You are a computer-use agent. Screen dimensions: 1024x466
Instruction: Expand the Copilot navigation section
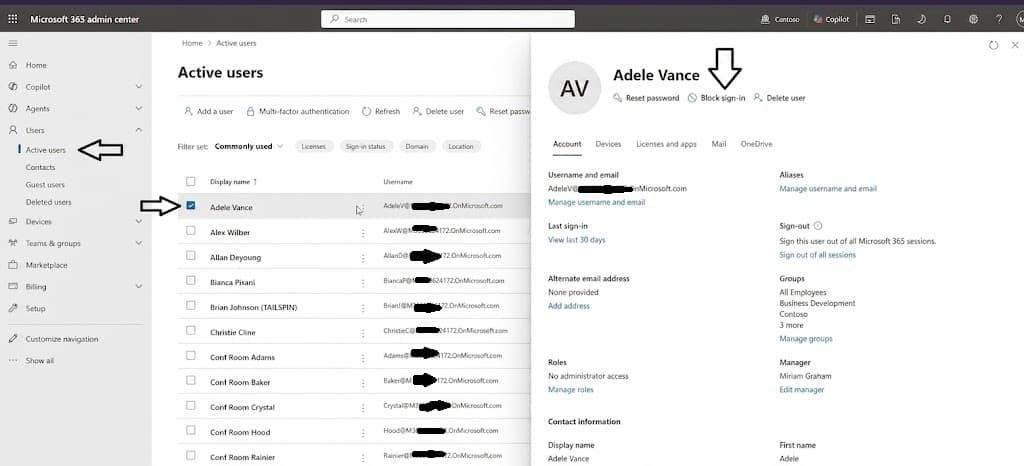pos(138,87)
